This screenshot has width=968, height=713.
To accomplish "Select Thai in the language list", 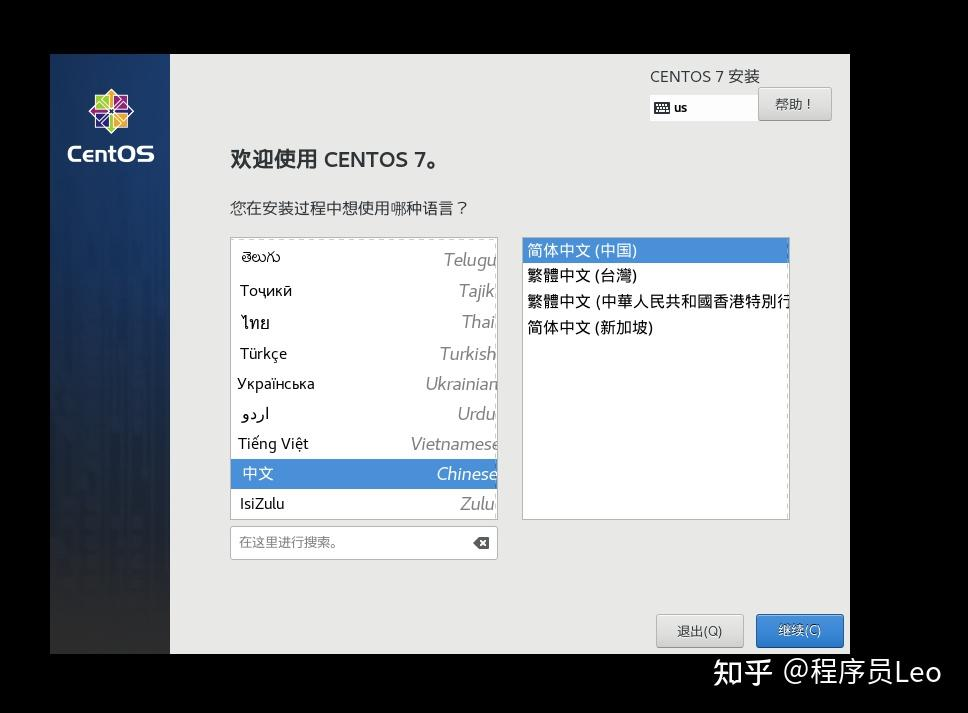I will pos(364,322).
